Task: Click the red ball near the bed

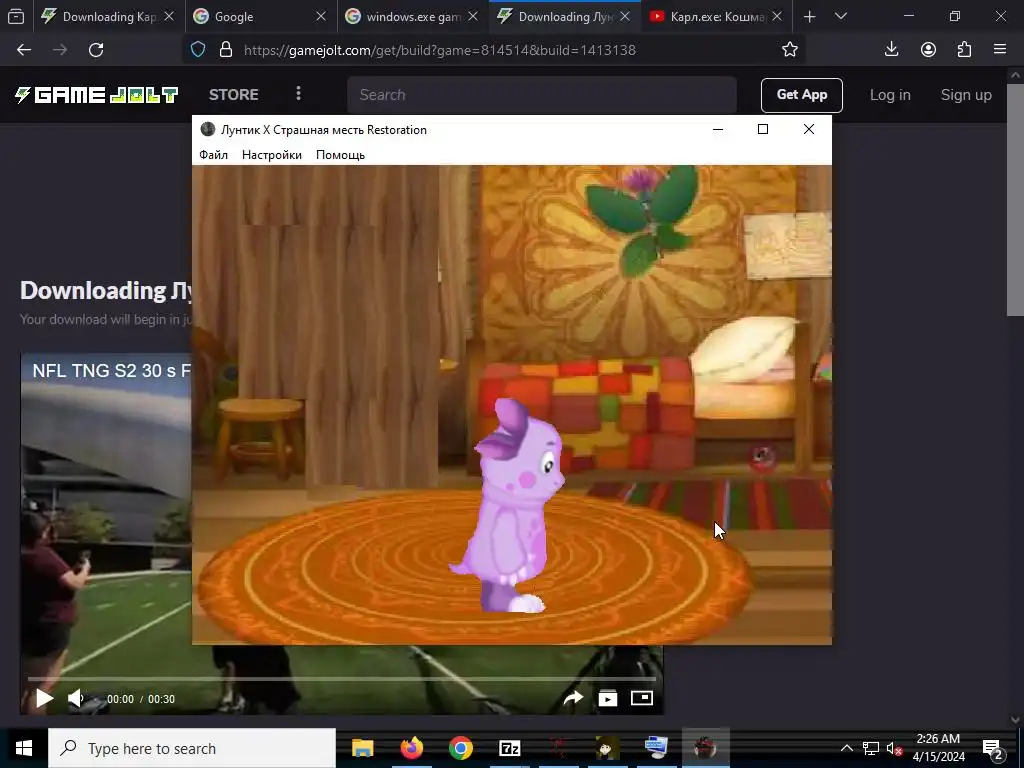Action: pos(762,458)
